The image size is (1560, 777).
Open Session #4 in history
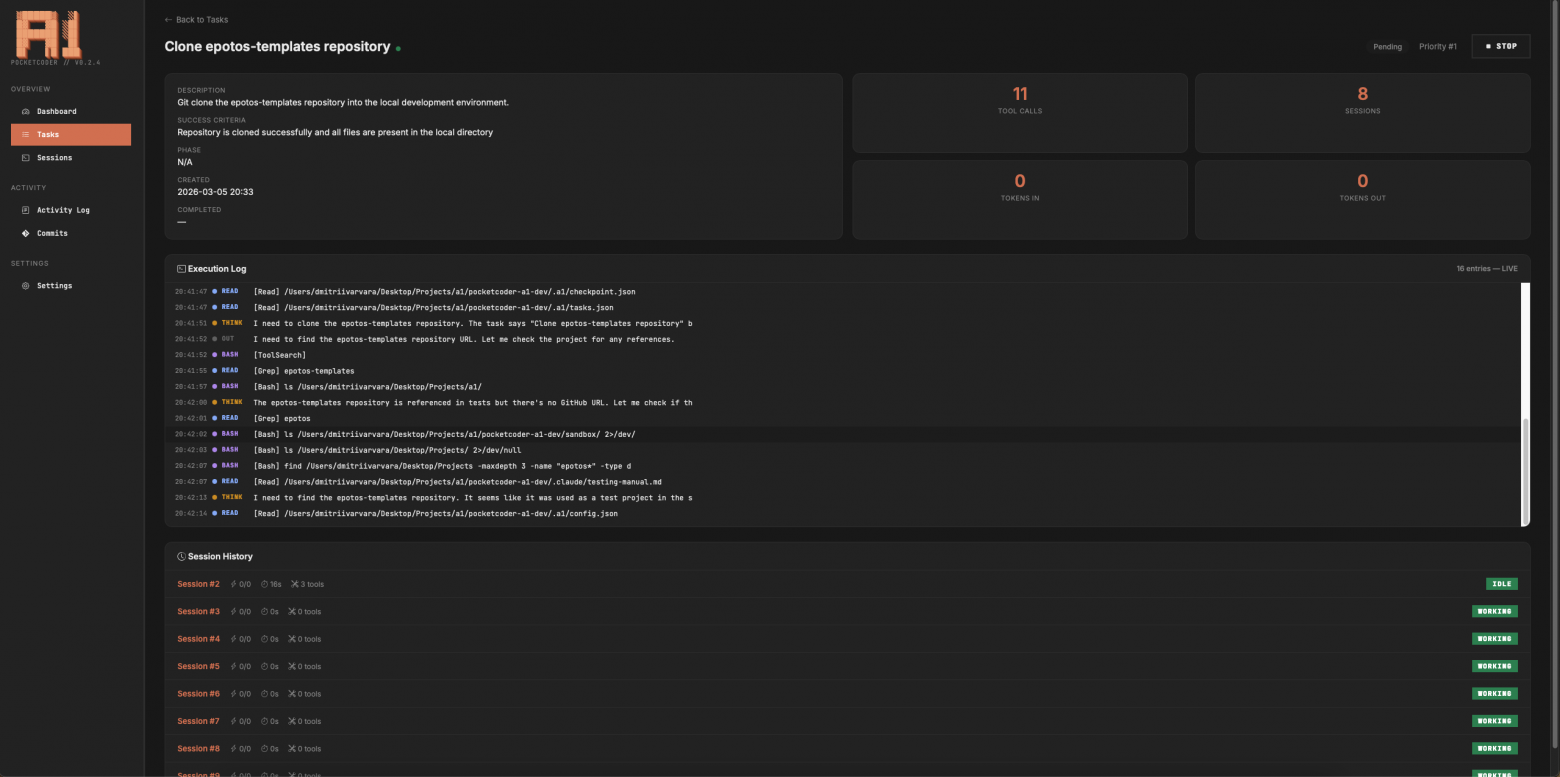point(847,639)
